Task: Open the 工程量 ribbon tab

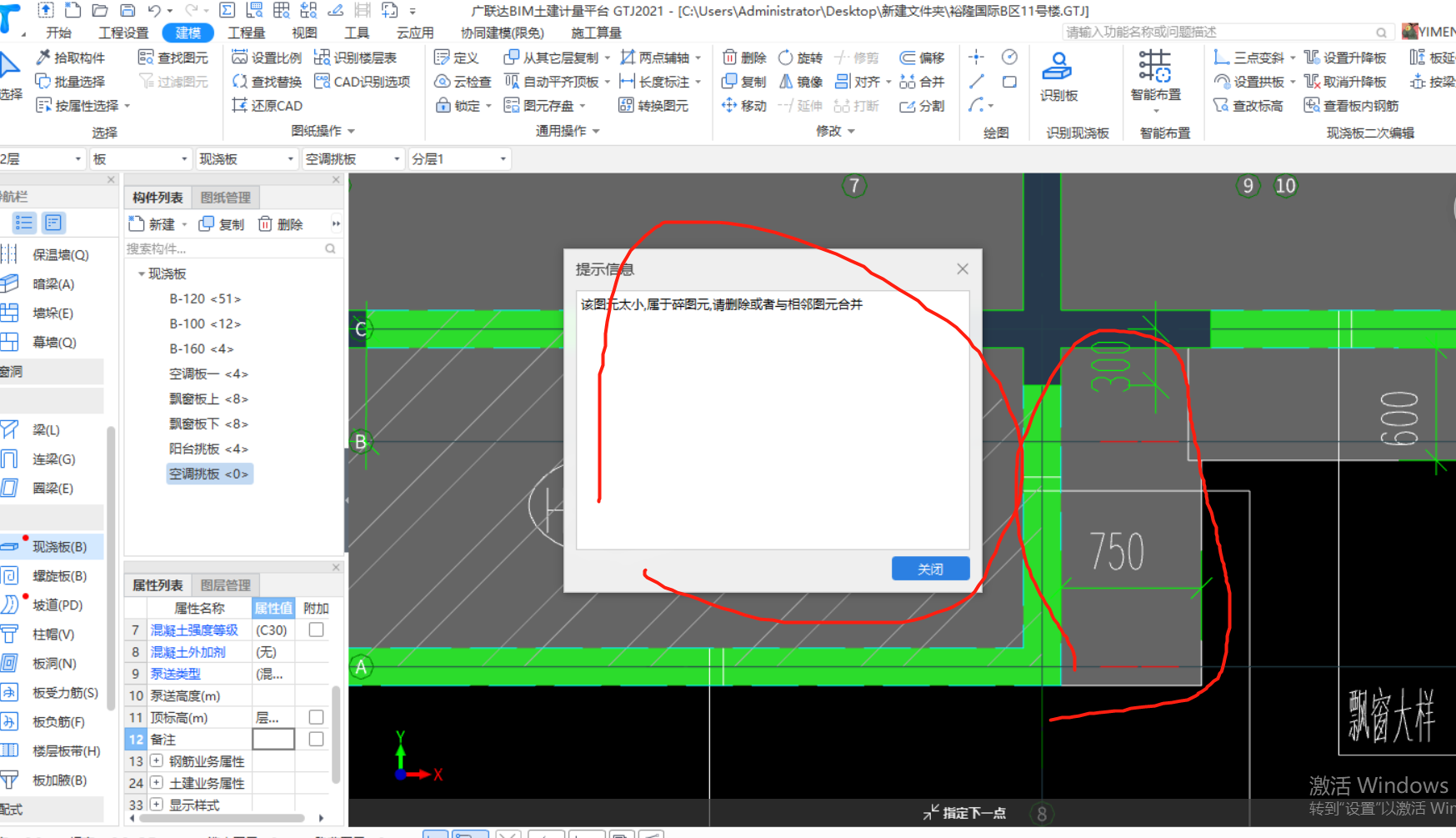Action: [x=247, y=33]
